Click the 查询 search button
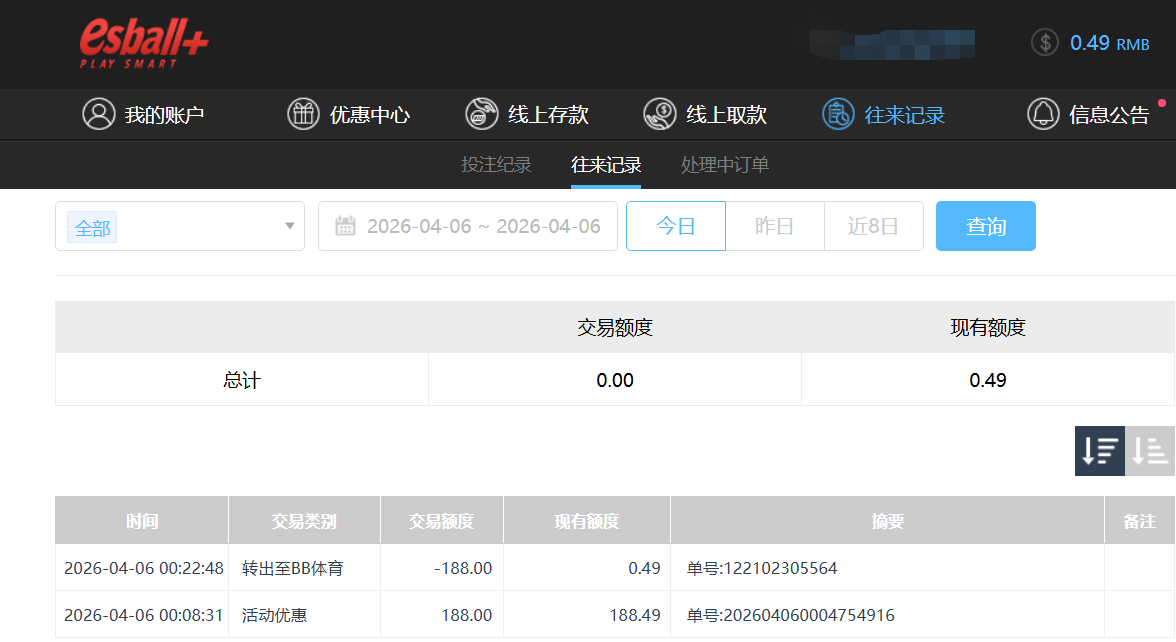This screenshot has width=1176, height=642. pos(985,226)
